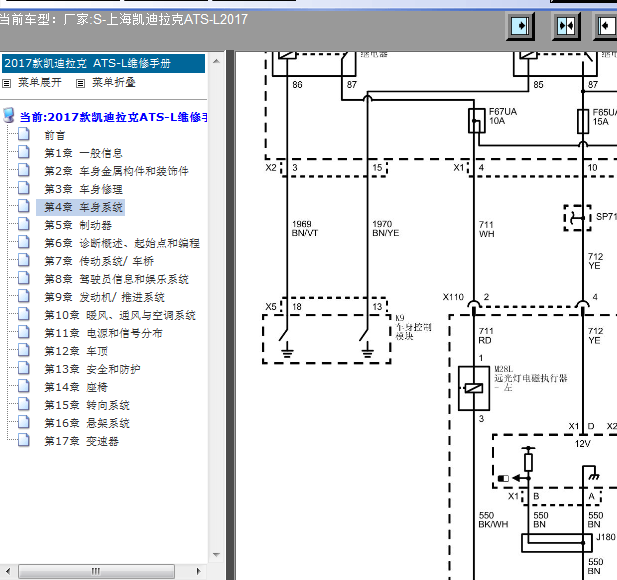Open 第7章 传动系统/车桥
The image size is (617, 580).
point(99,262)
